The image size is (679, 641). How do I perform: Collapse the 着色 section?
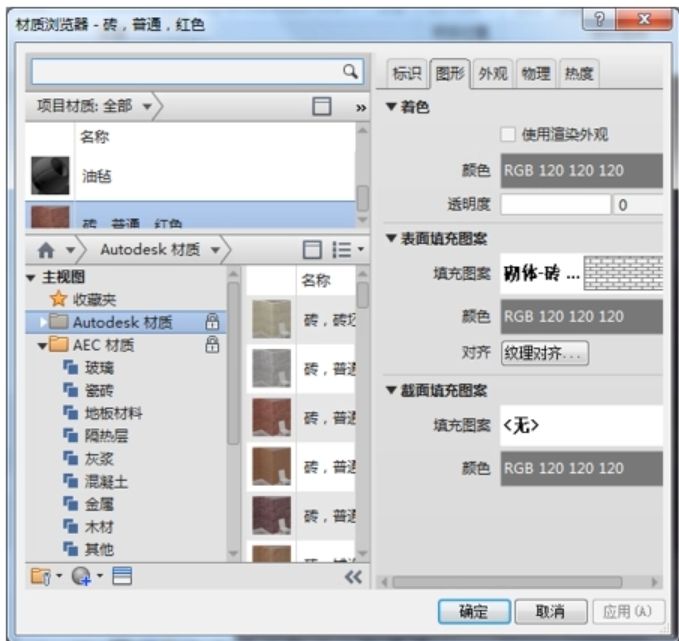click(391, 106)
